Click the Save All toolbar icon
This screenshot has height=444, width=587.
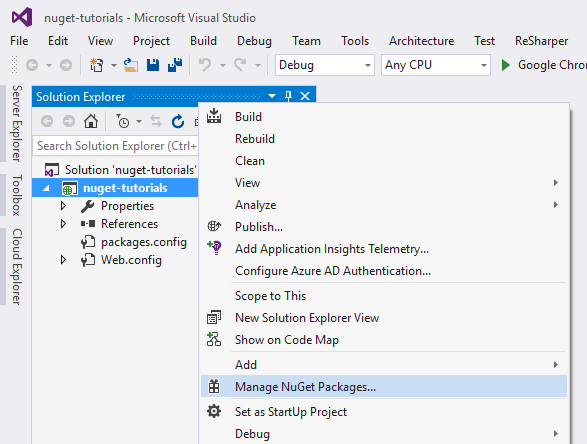coord(175,65)
